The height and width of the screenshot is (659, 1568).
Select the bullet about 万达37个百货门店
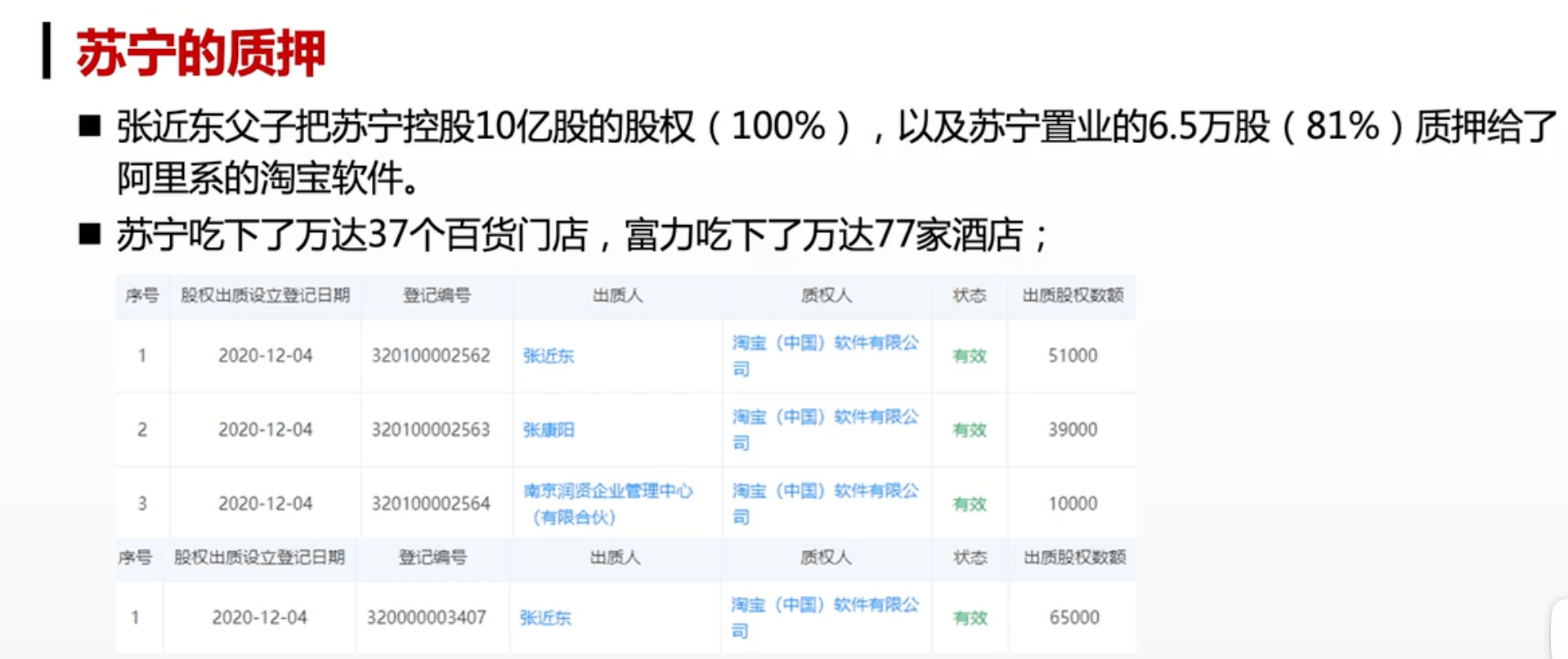pos(582,235)
